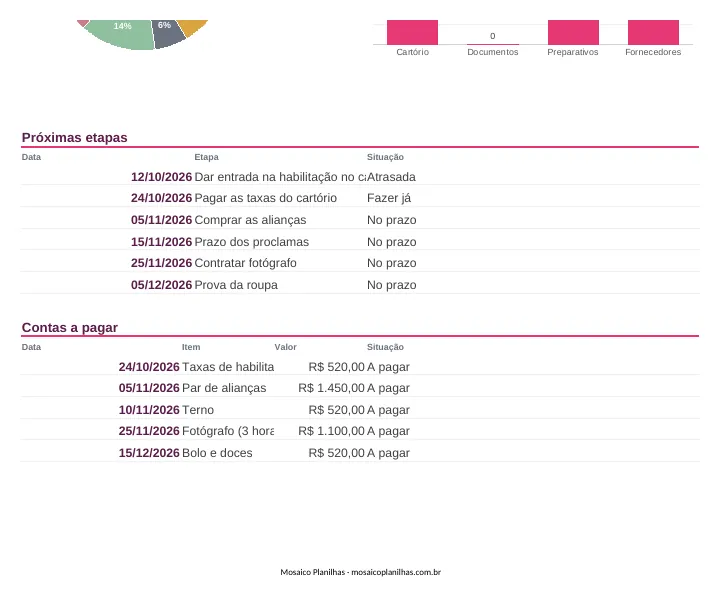Select the date 10/11/2026

[x=149, y=410]
